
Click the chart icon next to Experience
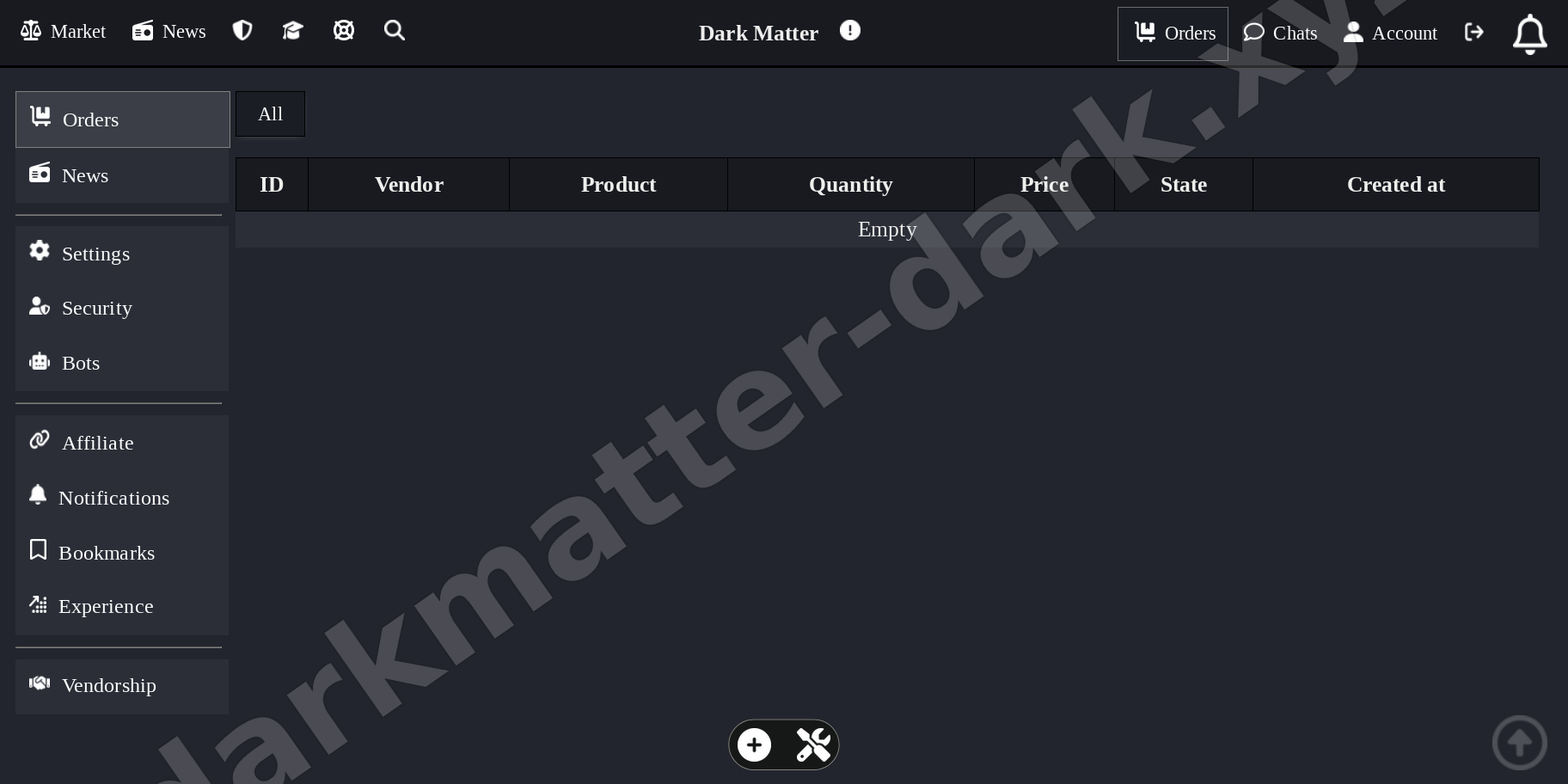click(38, 604)
